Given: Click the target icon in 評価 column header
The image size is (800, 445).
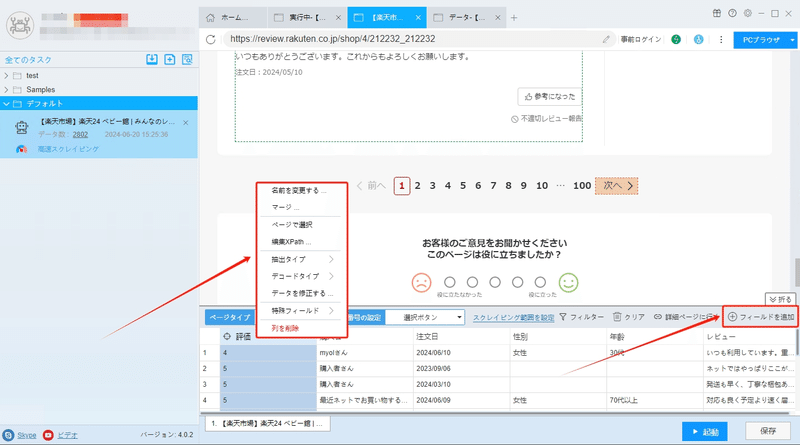Looking at the screenshot, I should 228,336.
